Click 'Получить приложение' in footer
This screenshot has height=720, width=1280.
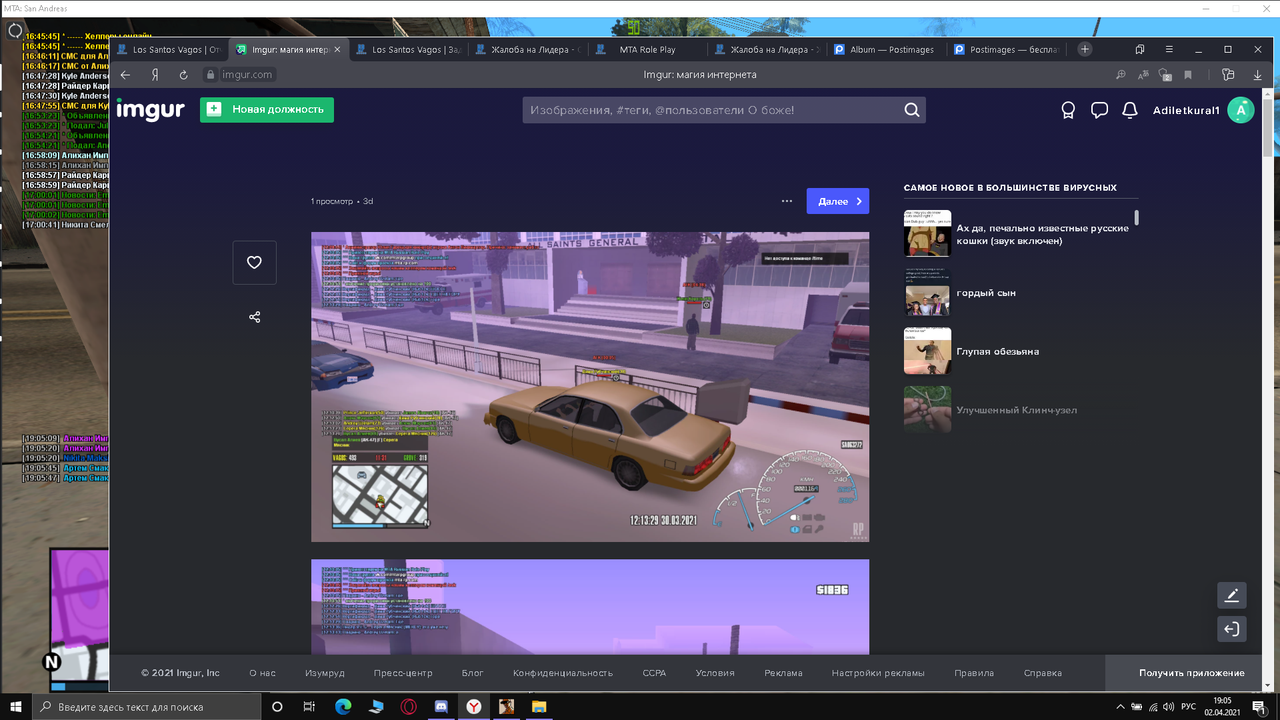point(1192,673)
